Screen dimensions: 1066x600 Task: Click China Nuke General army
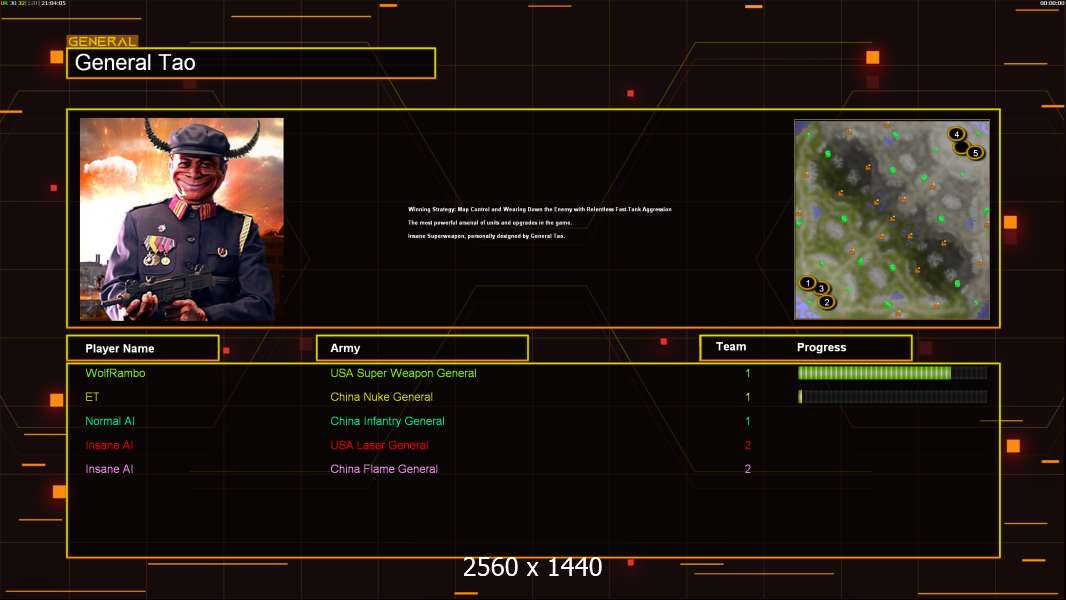point(381,397)
